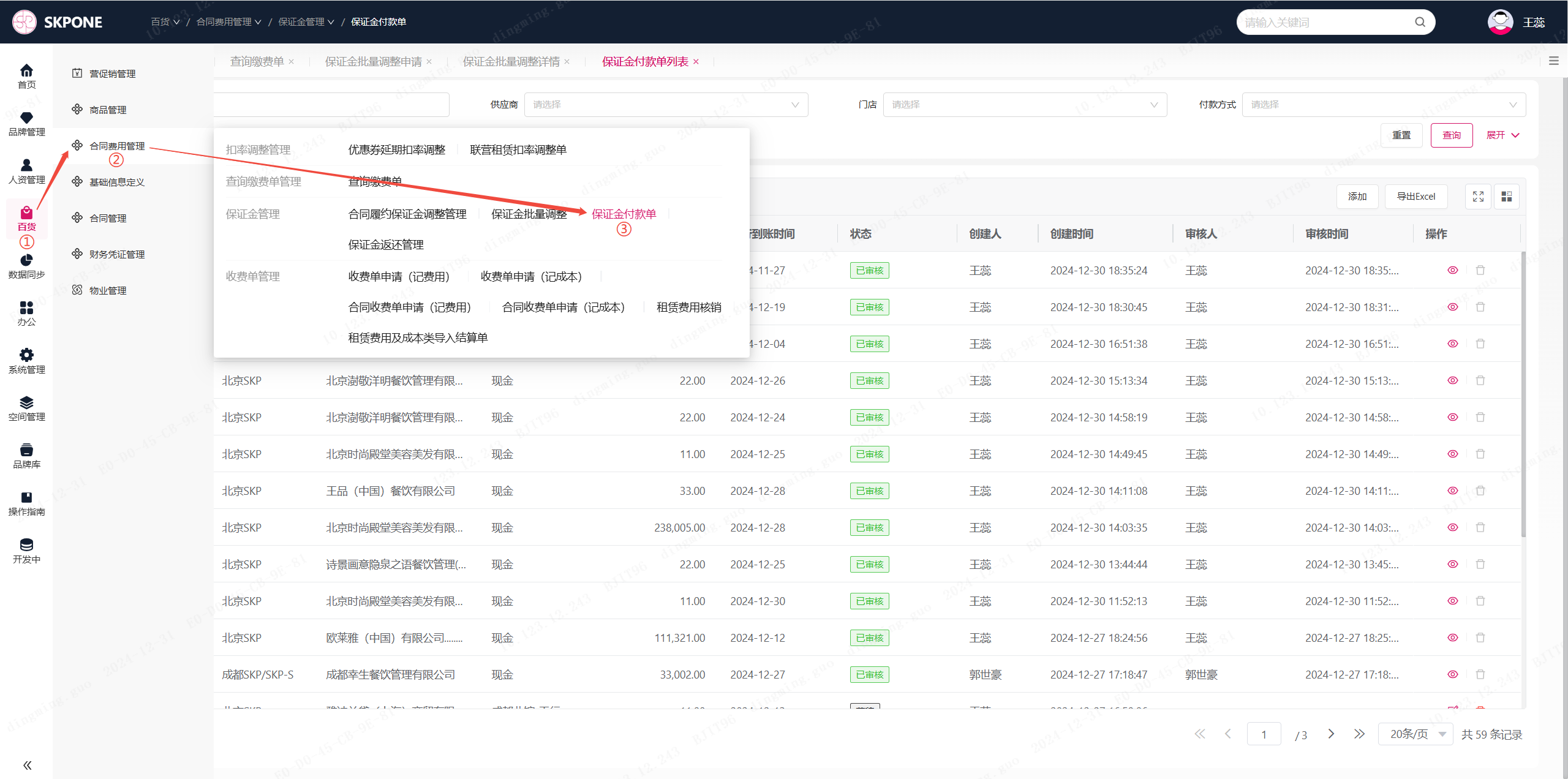Open the 供应商 dropdown
The image size is (1568, 779).
click(666, 105)
